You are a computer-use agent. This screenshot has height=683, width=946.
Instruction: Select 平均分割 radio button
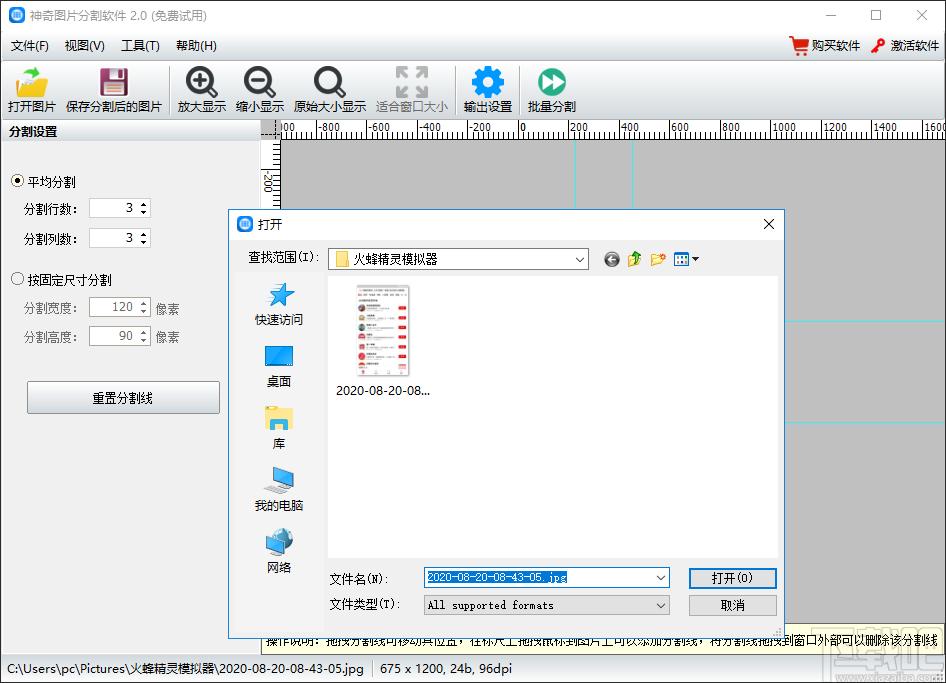point(17,181)
